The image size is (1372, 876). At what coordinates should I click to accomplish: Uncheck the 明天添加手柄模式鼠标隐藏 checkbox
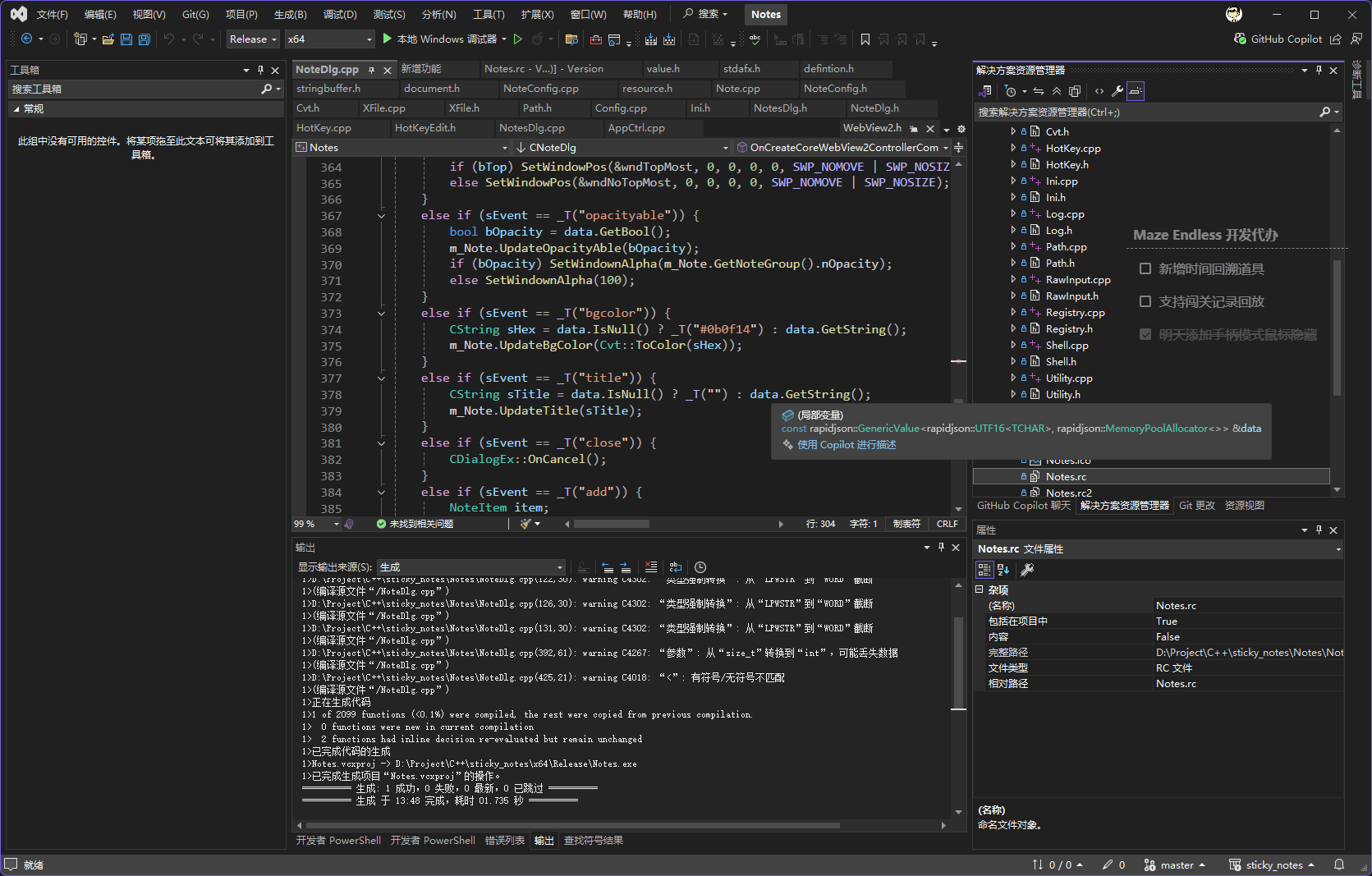click(x=1145, y=334)
